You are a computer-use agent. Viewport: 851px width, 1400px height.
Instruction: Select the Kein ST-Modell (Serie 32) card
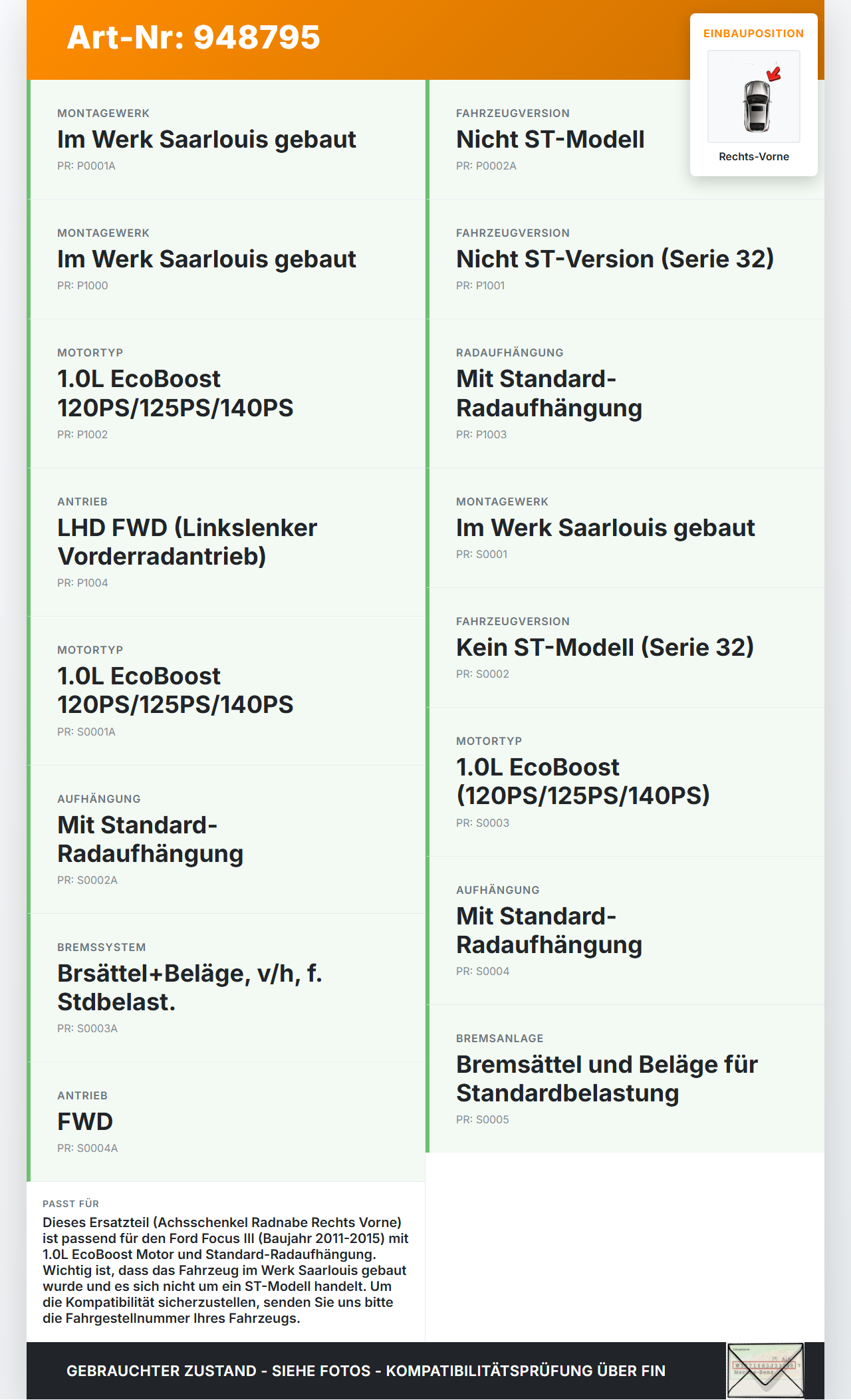point(625,648)
